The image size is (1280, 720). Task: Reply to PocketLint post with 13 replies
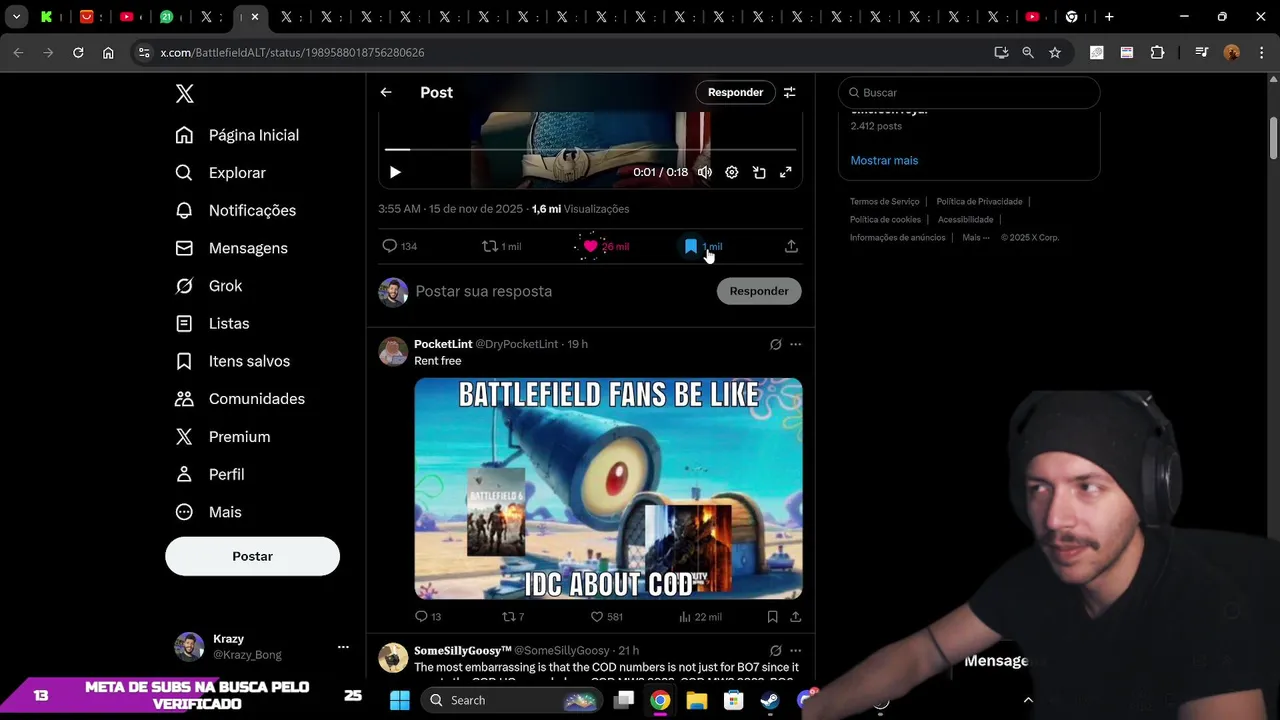tap(428, 617)
